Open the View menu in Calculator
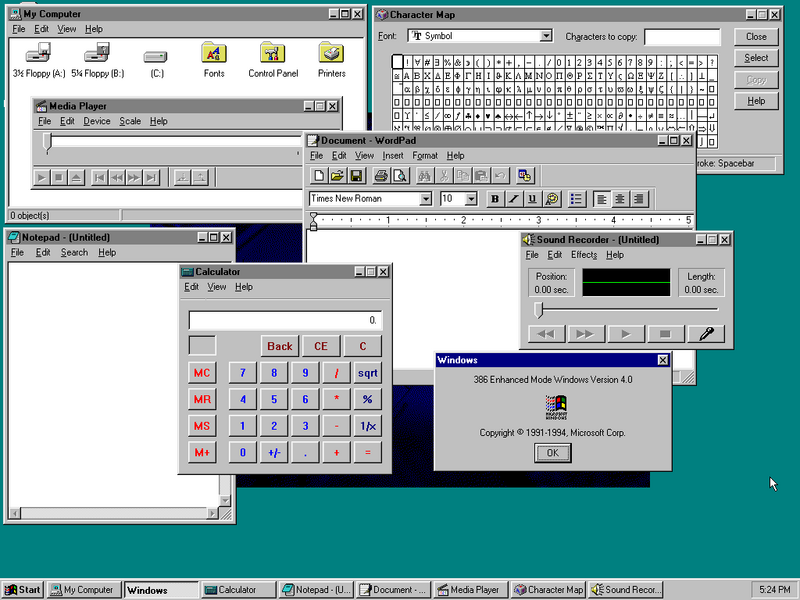 coord(216,287)
